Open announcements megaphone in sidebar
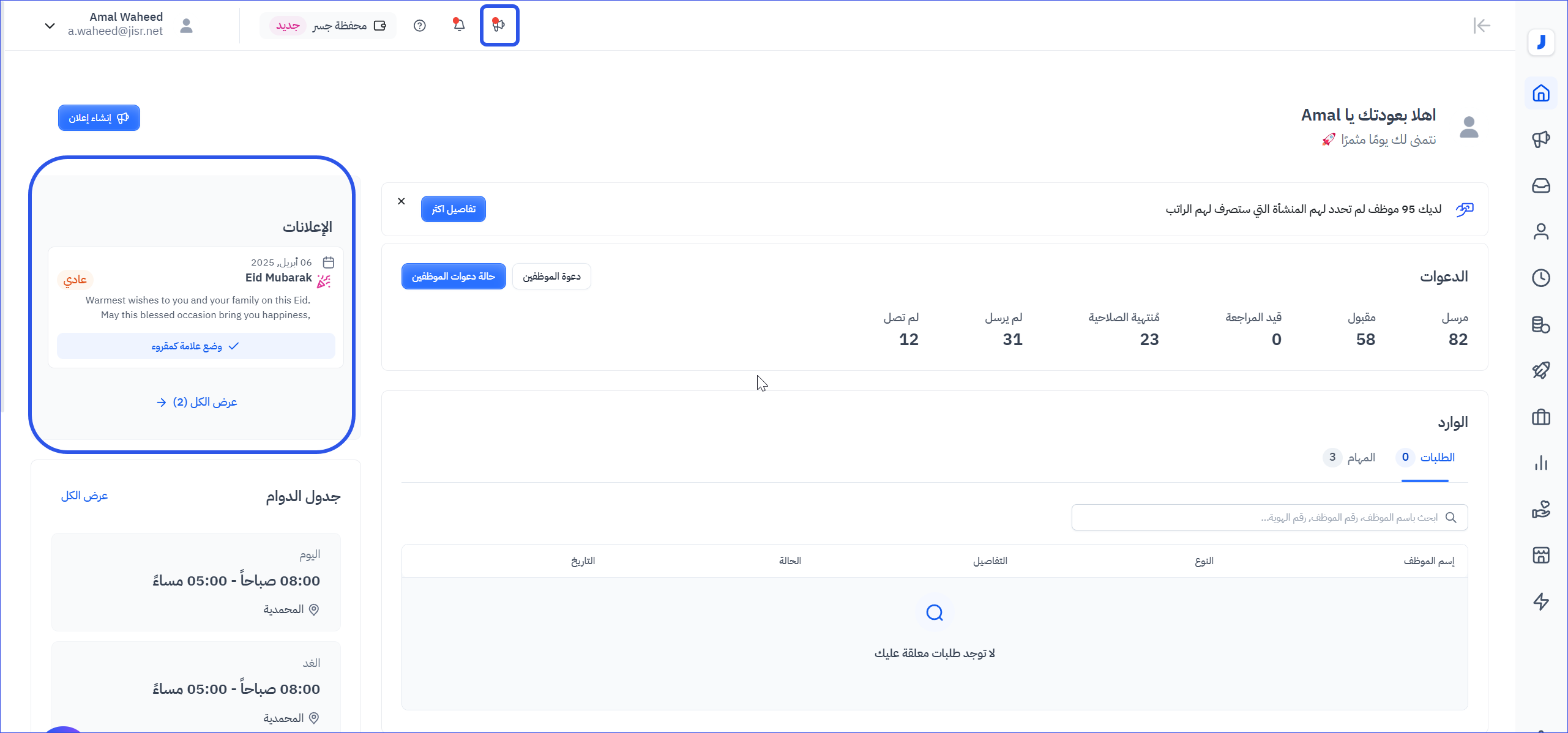The image size is (1568, 733). pos(1540,140)
